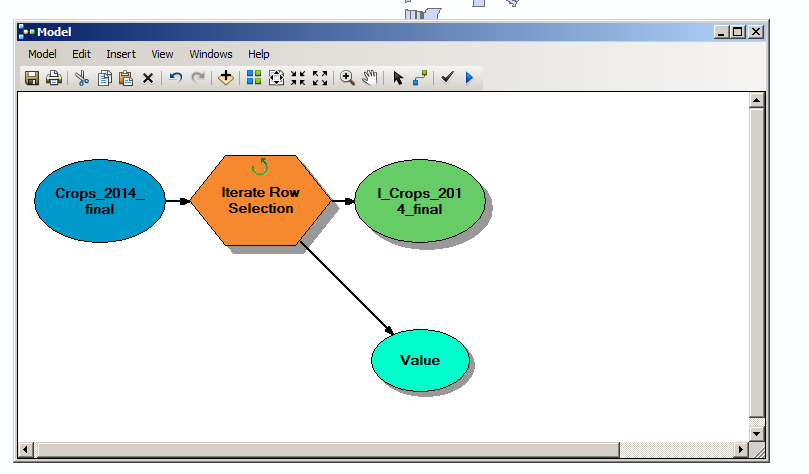The image size is (809, 474).
Task: Click the Undo arrow icon
Action: coord(175,78)
